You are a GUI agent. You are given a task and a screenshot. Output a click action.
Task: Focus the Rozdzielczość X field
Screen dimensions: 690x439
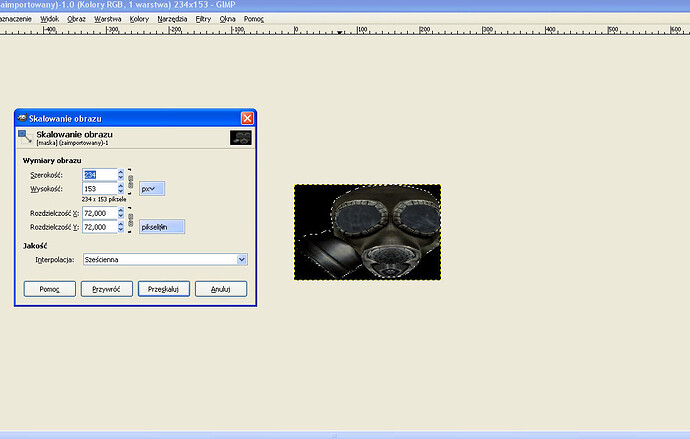(100, 213)
